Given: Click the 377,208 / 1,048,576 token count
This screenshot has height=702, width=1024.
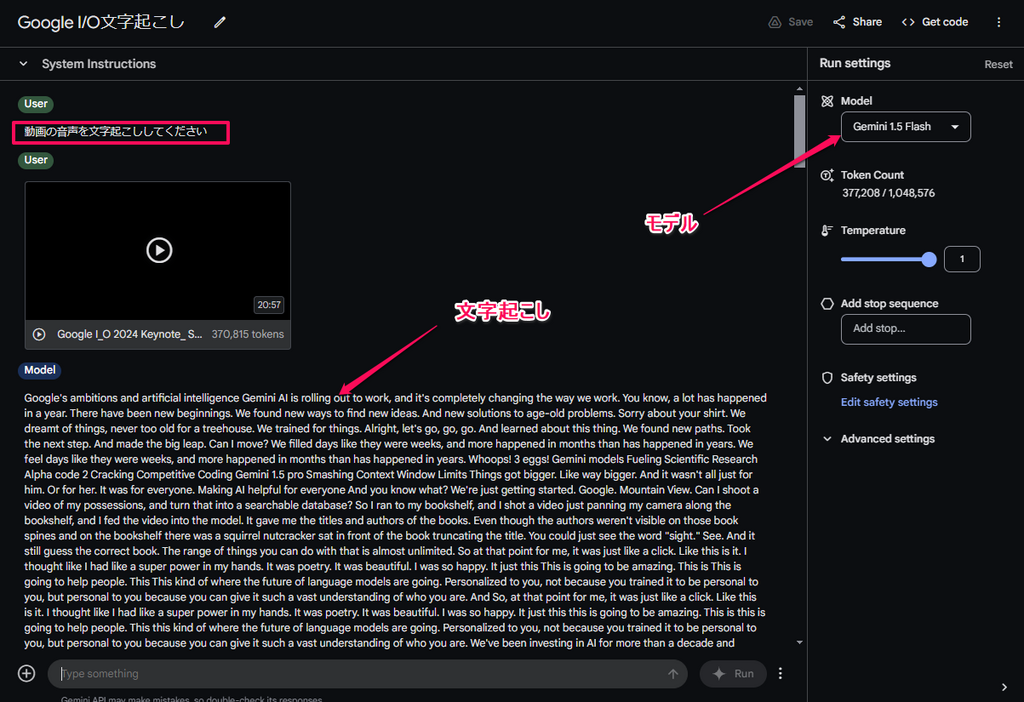Looking at the screenshot, I should pyautogui.click(x=888, y=193).
